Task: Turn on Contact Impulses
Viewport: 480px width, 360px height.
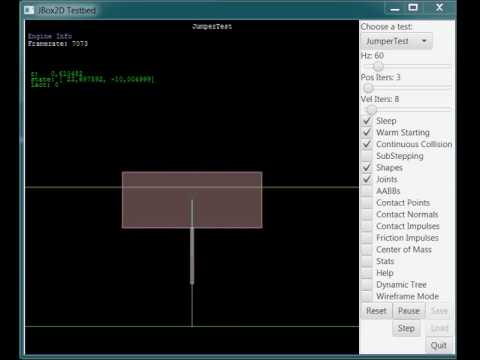Action: 367,226
